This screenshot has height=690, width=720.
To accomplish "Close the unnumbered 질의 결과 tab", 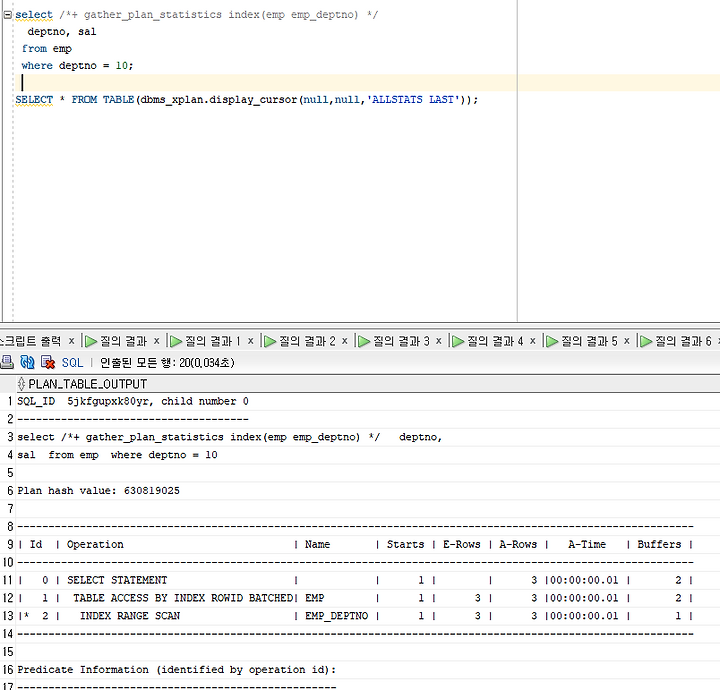I will click(x=157, y=341).
